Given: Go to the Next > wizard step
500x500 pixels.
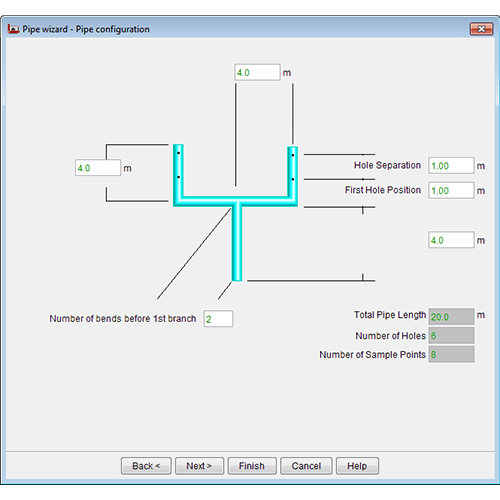Looking at the screenshot, I should (x=199, y=466).
